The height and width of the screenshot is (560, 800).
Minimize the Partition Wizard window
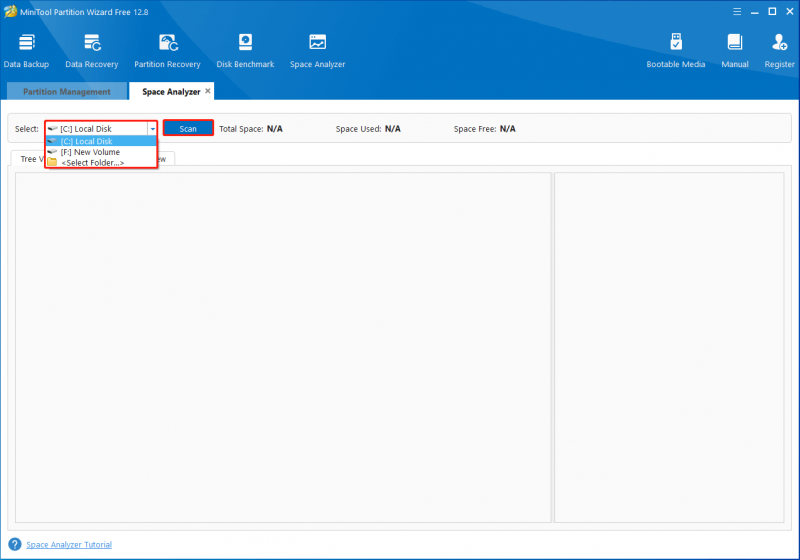[x=755, y=11]
